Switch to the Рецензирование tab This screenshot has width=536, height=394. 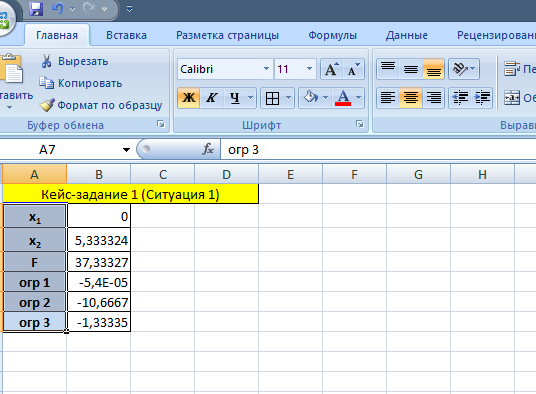(496, 35)
